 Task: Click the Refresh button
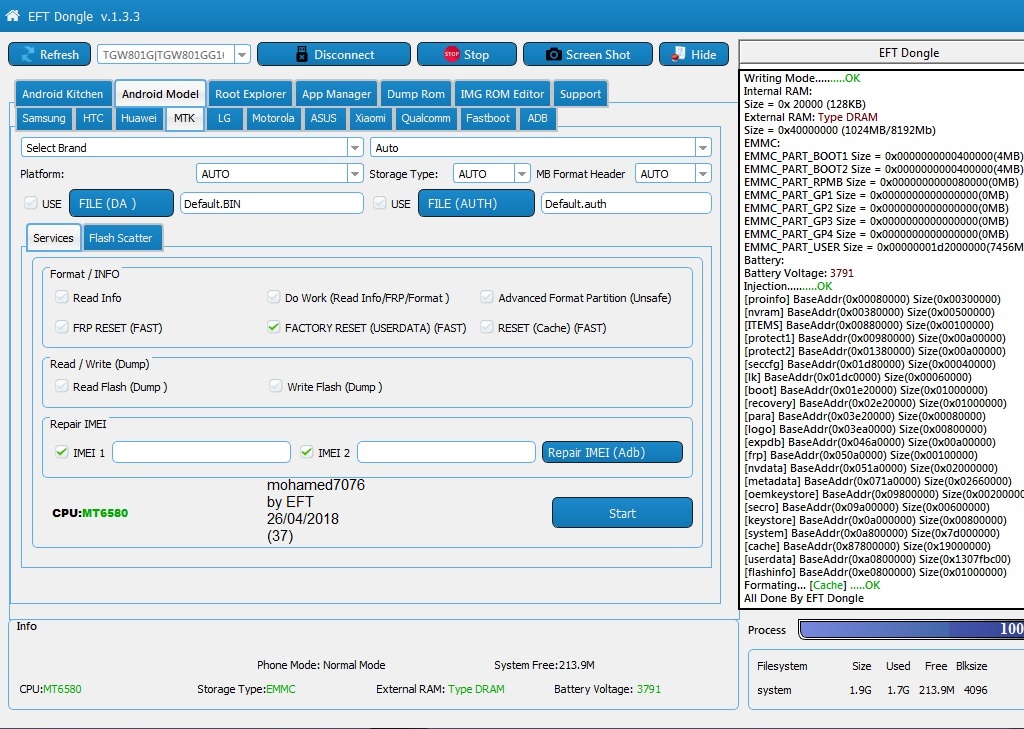50,55
